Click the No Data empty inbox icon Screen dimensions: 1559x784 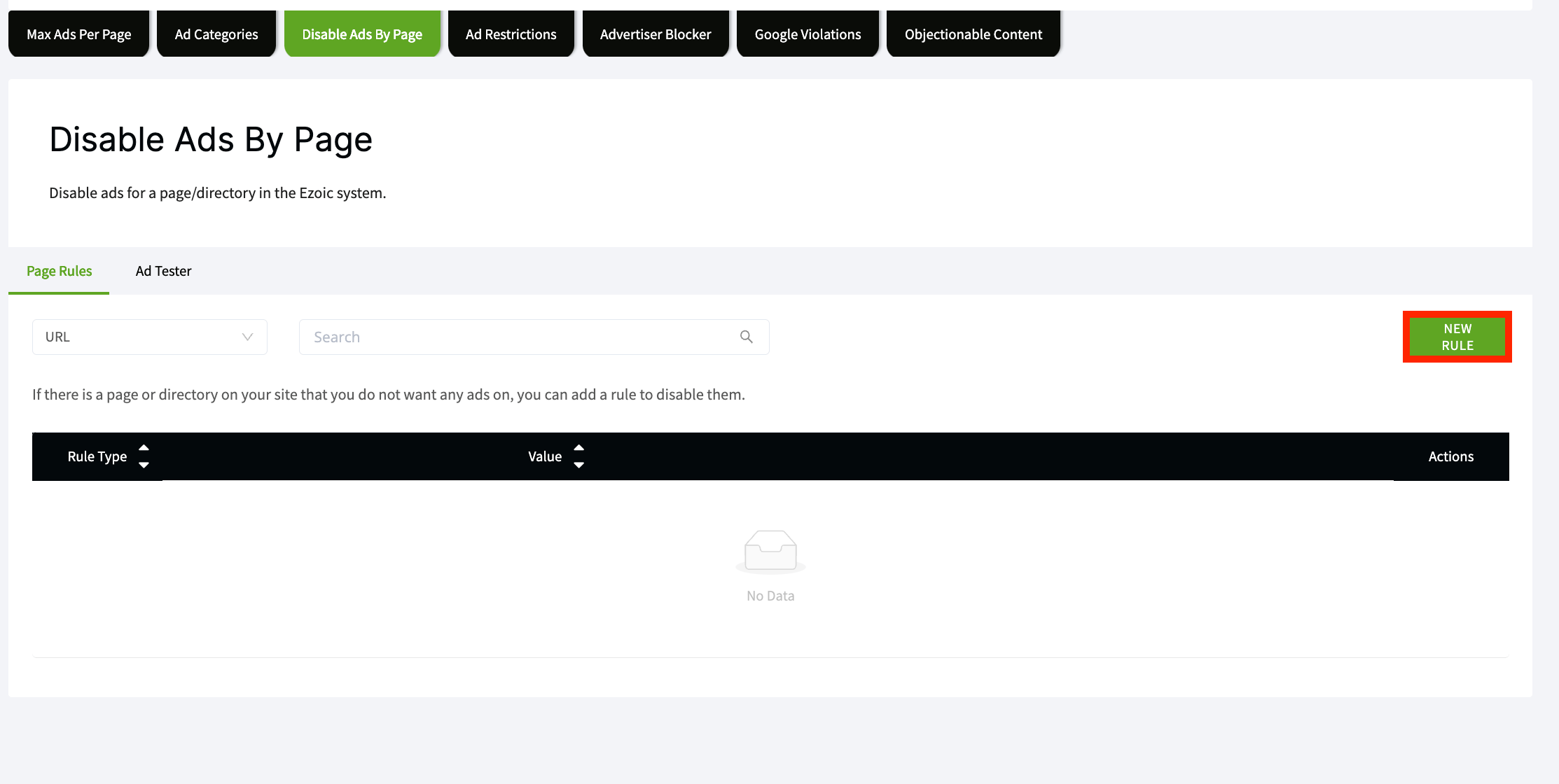coord(770,551)
